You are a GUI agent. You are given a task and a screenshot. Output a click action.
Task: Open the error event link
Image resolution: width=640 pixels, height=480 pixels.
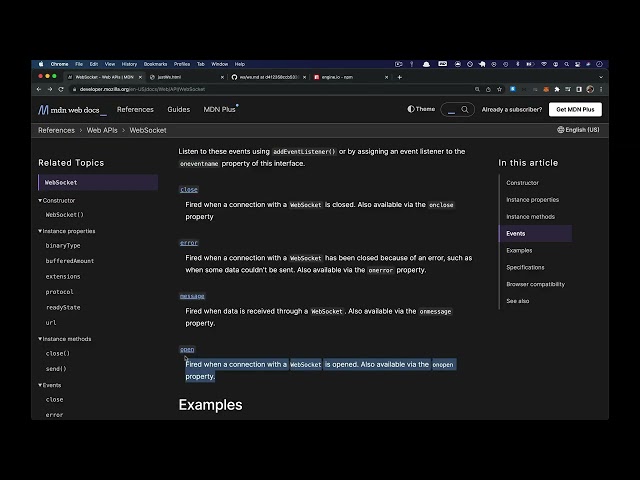tap(189, 242)
